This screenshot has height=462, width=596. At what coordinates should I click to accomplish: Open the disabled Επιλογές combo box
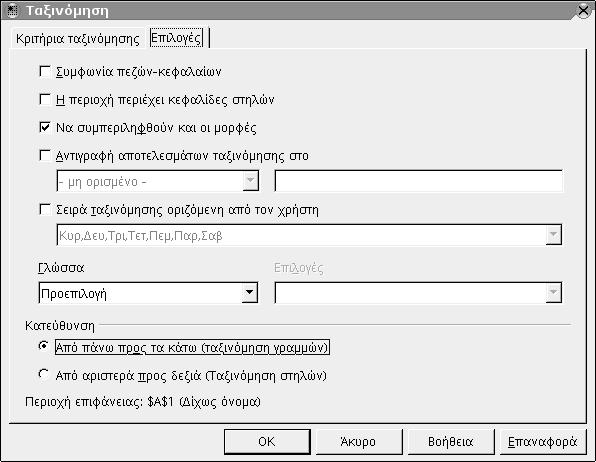pyautogui.click(x=418, y=293)
